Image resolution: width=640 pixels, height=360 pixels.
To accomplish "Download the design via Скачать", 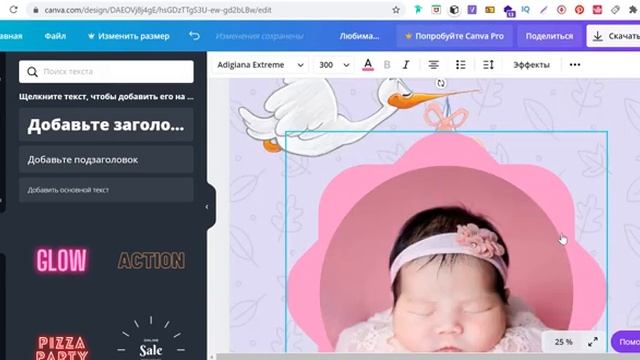I will tap(613, 36).
